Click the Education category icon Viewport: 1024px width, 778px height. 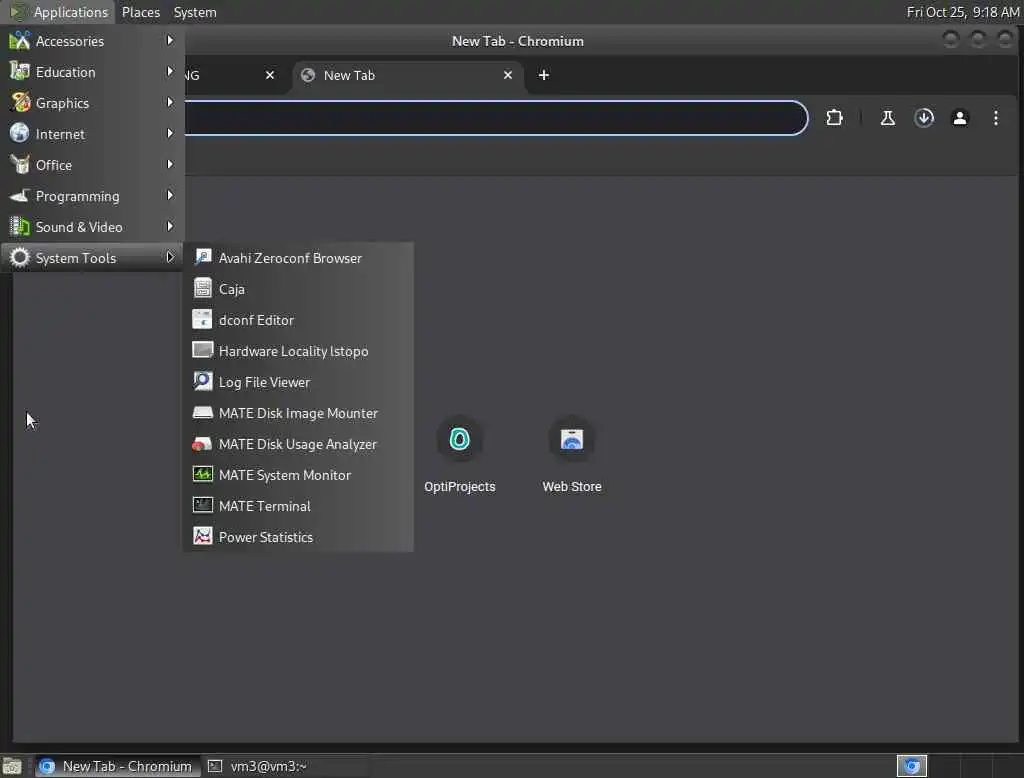(20, 71)
